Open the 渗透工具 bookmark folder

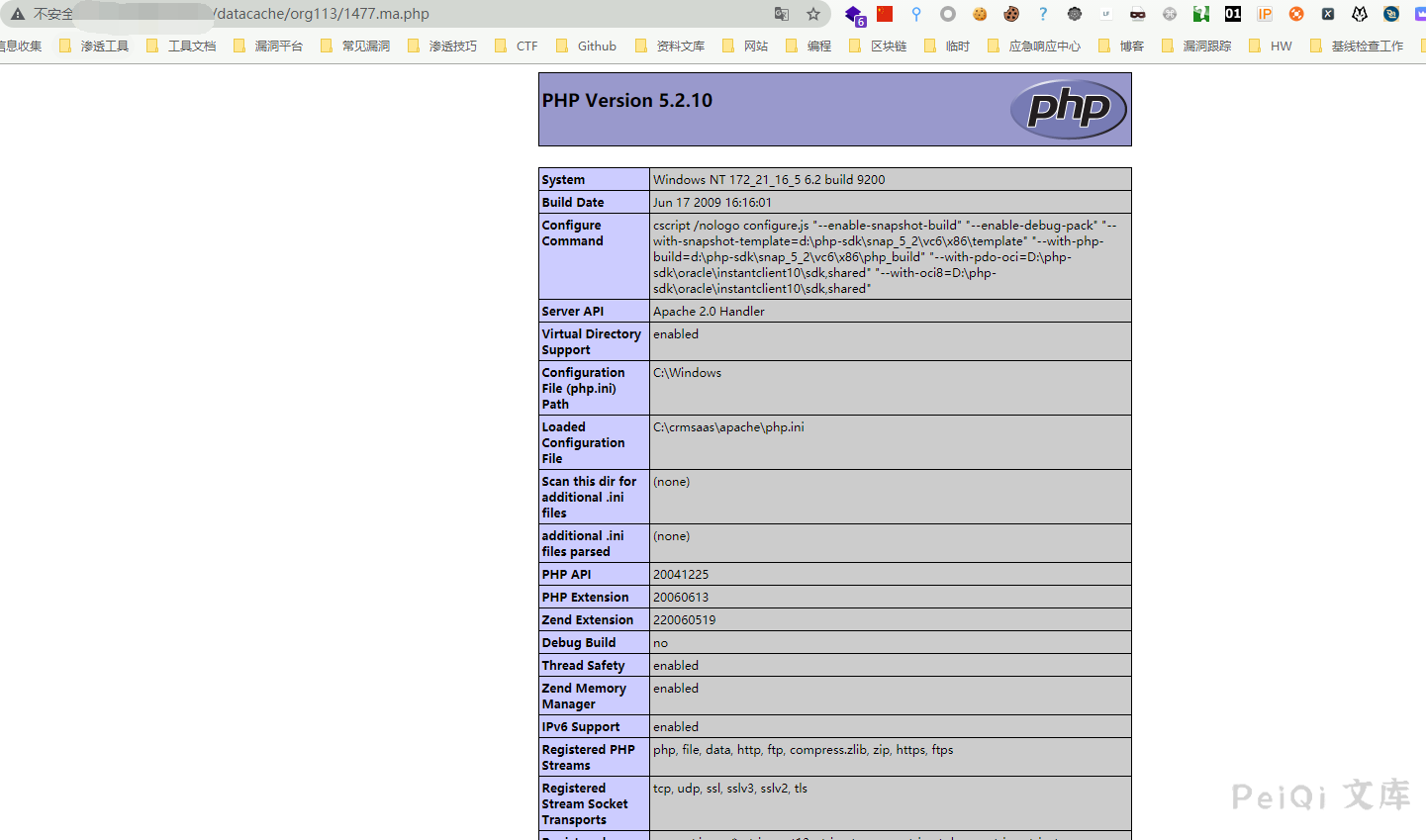tap(94, 46)
